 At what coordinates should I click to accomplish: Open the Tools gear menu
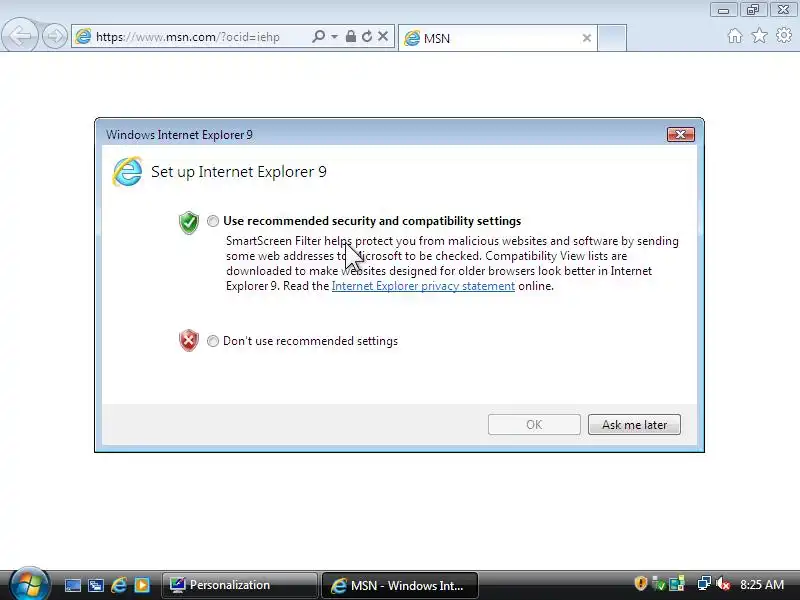(784, 35)
